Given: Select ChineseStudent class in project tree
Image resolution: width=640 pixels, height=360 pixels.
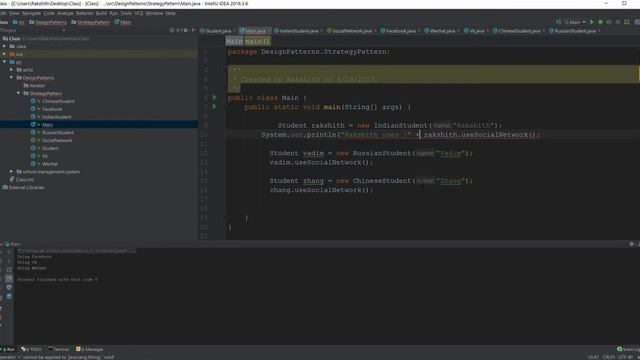Looking at the screenshot, I should (58, 101).
